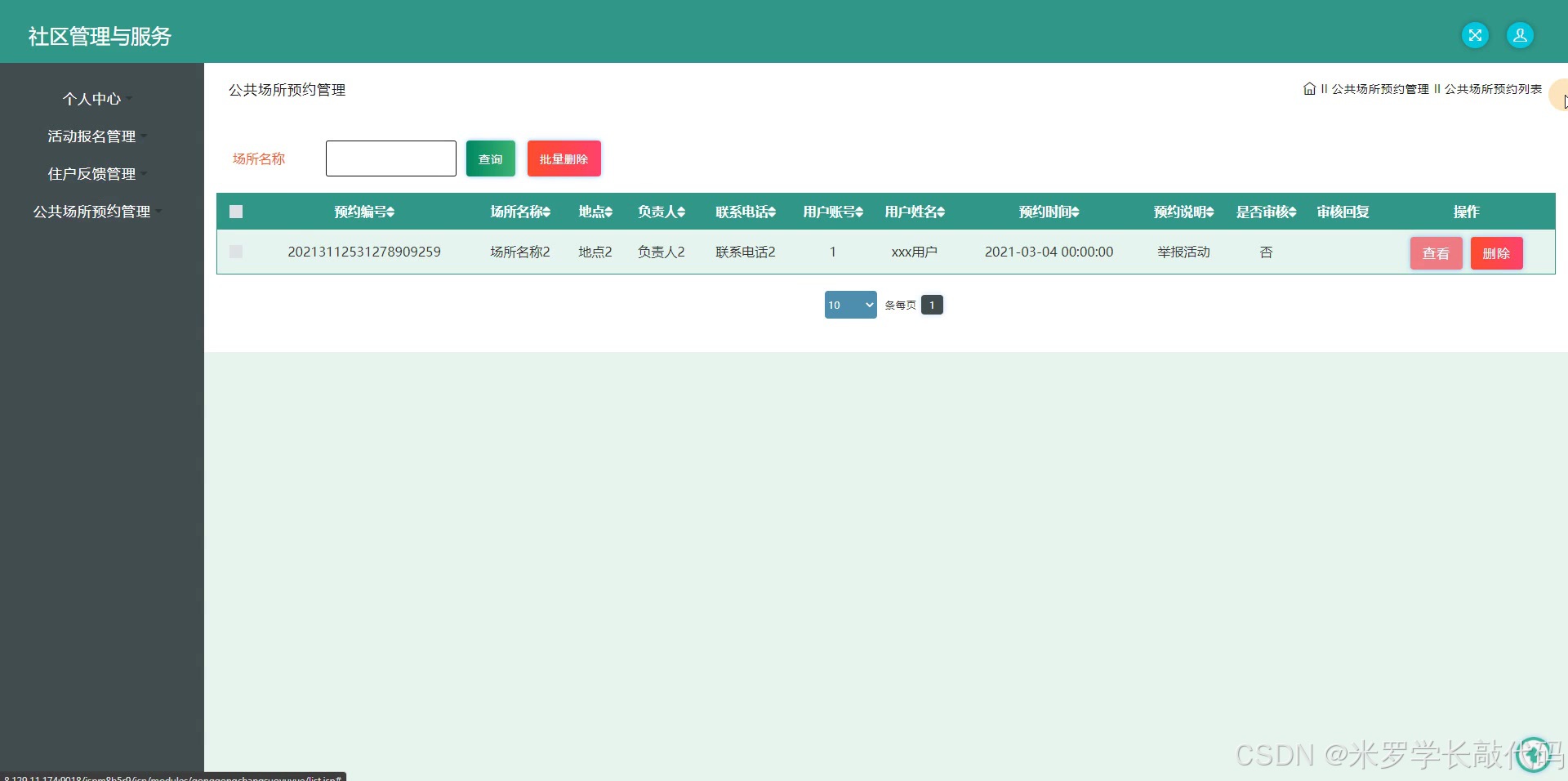Click the 审核回复 column header
This screenshot has height=781, width=1568.
[1343, 212]
